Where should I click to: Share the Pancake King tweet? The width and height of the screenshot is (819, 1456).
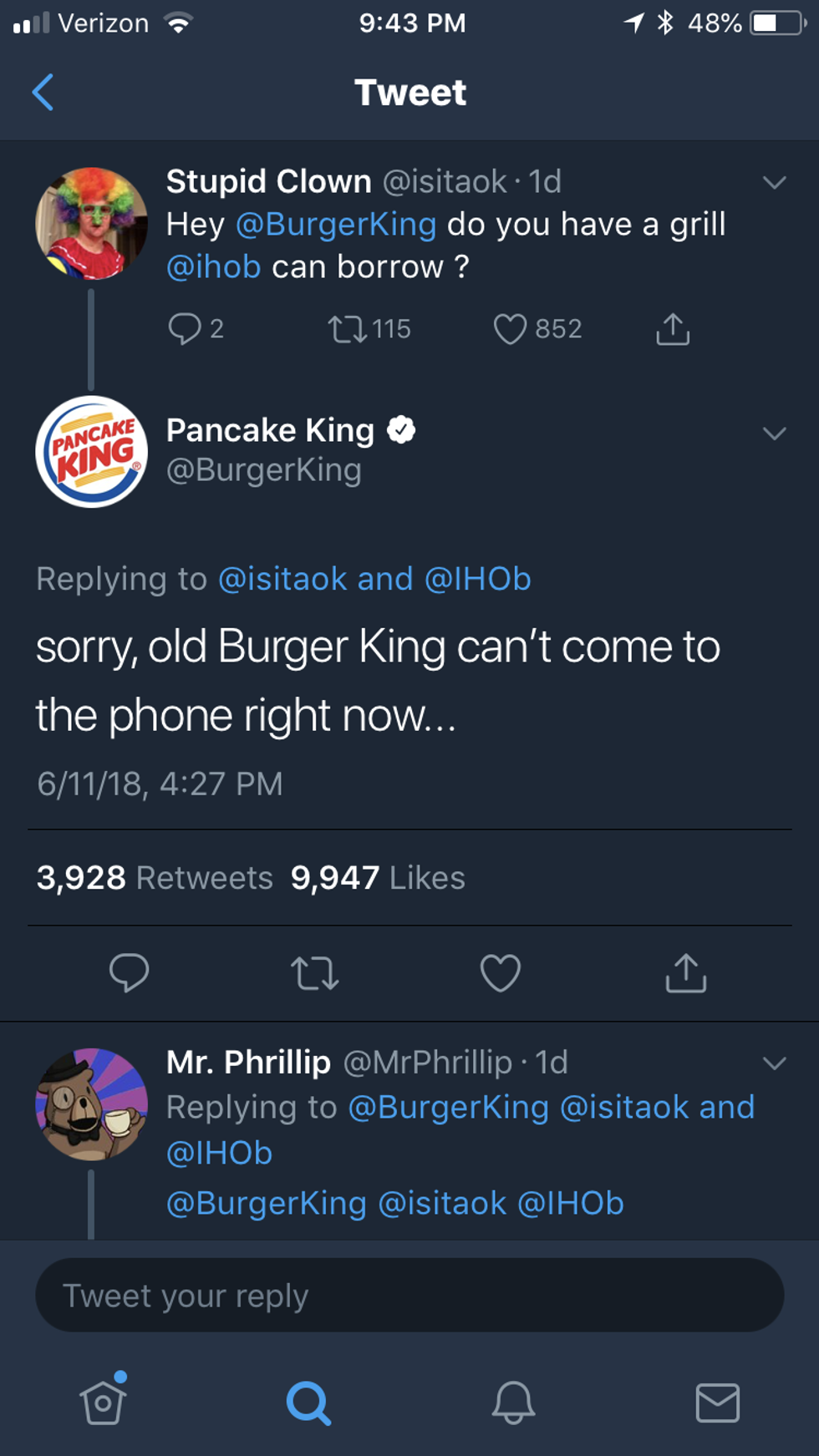[686, 973]
